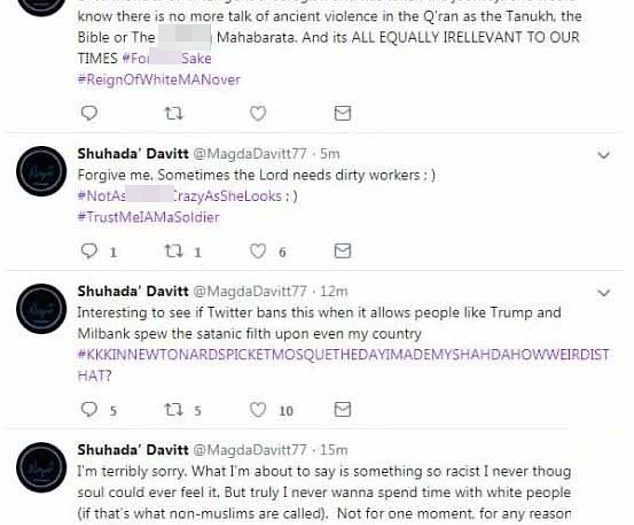Viewport: 634px width, 525px height.
Task: Expand options menu for the 5m tweet
Action: 603,155
